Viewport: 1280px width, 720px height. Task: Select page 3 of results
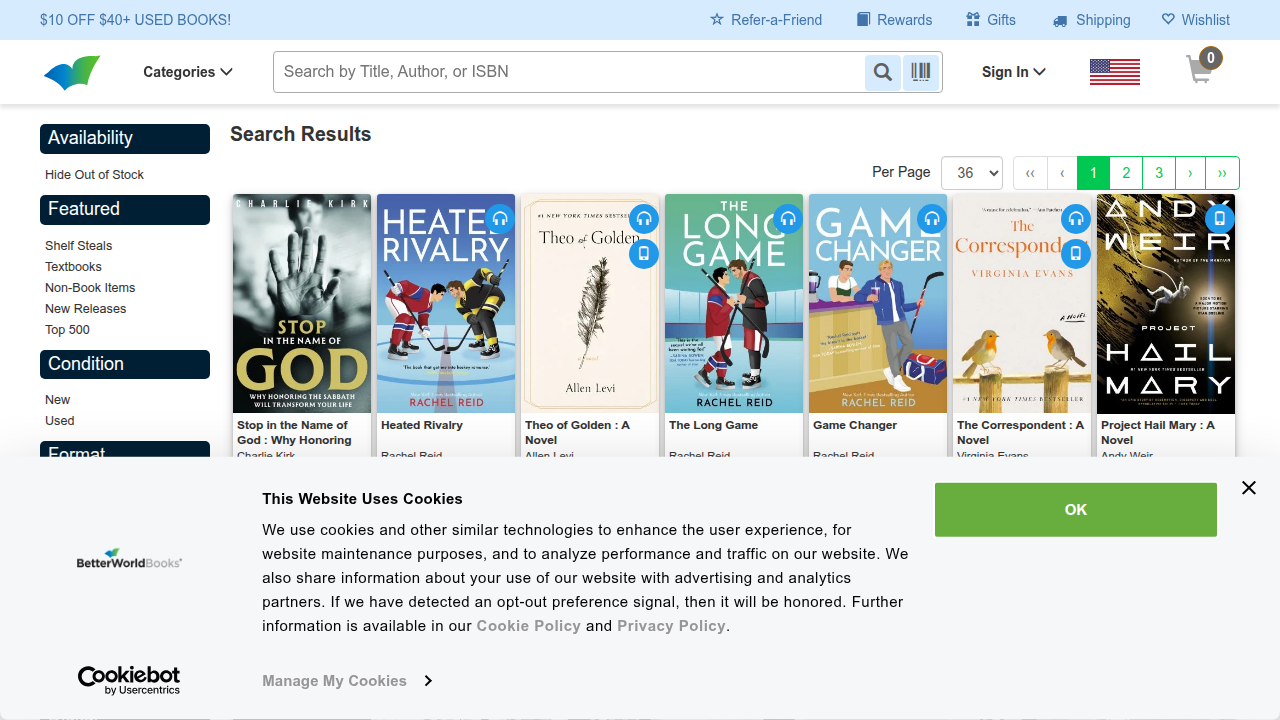click(1159, 173)
